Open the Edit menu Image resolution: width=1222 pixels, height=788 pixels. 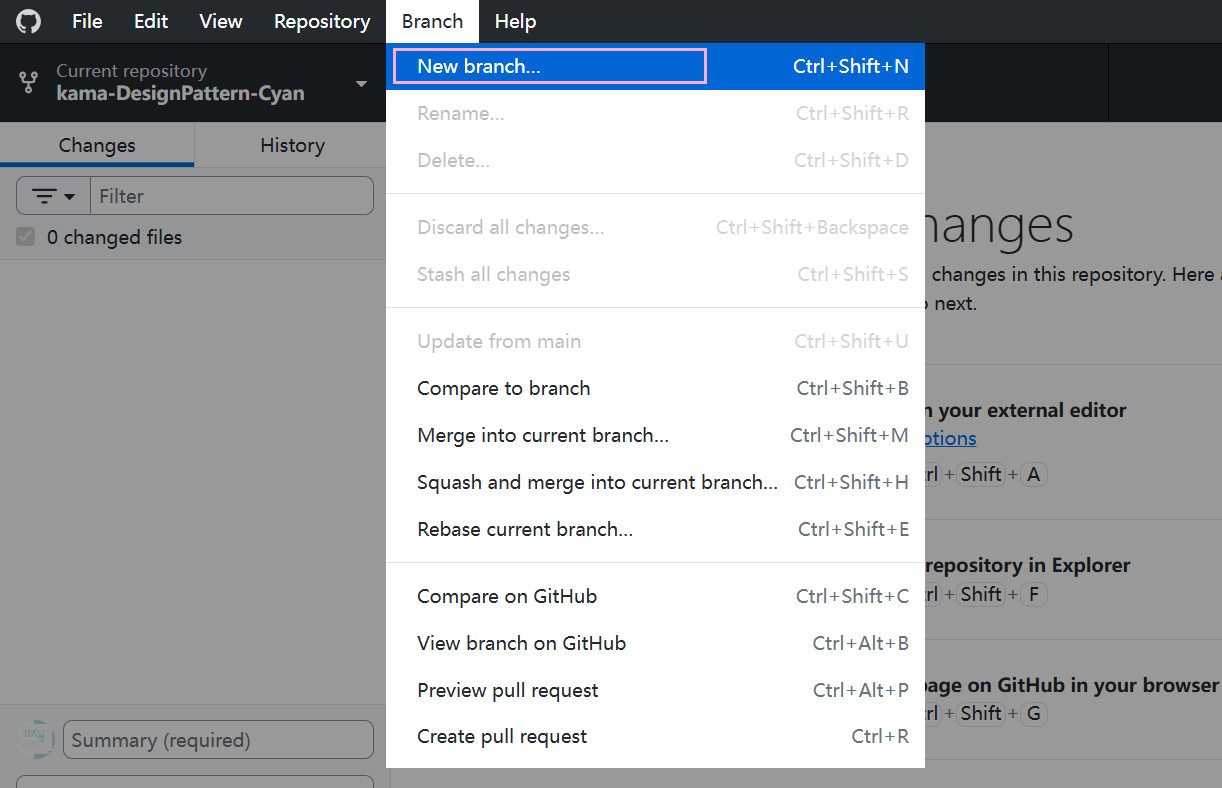click(151, 21)
